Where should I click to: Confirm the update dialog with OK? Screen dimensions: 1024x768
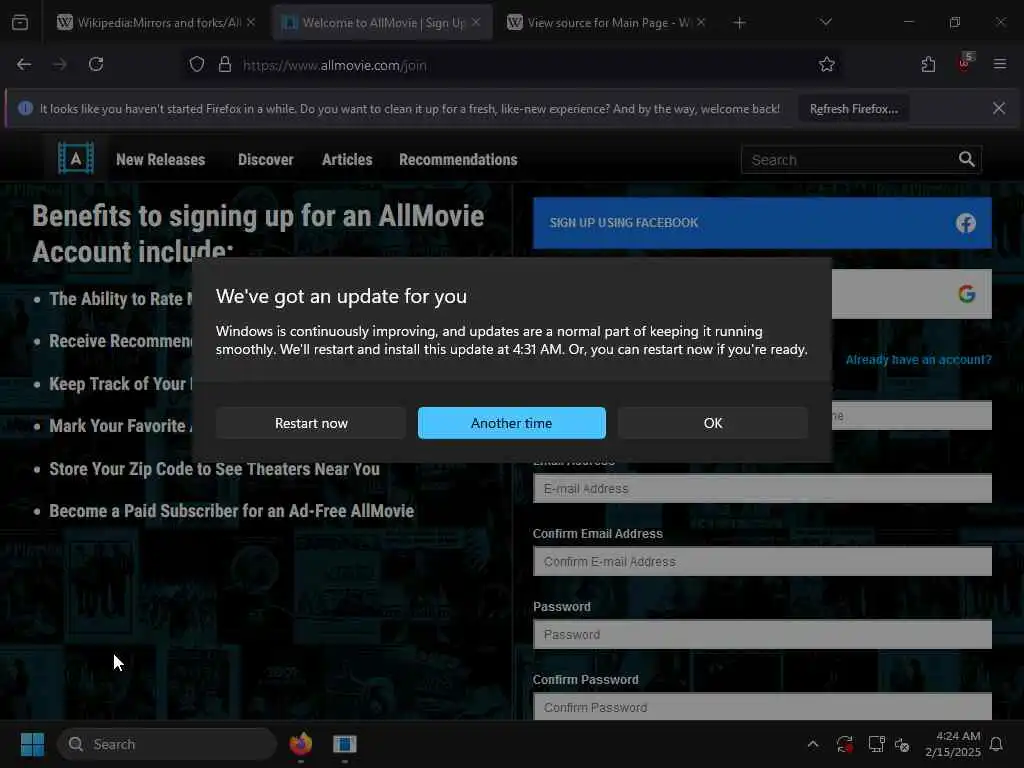712,423
